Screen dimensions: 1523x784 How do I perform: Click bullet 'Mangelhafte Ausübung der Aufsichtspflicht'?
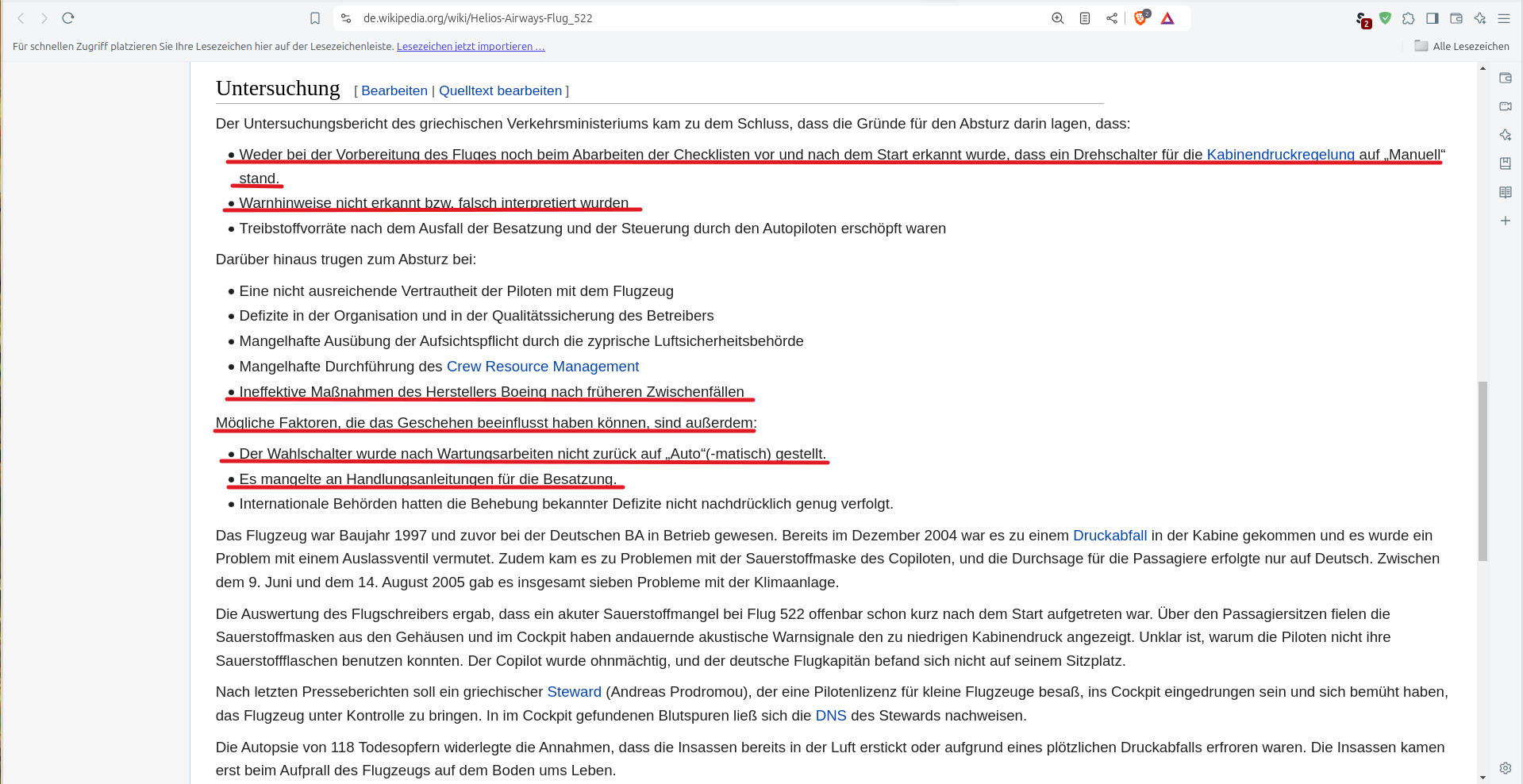pyautogui.click(x=521, y=341)
